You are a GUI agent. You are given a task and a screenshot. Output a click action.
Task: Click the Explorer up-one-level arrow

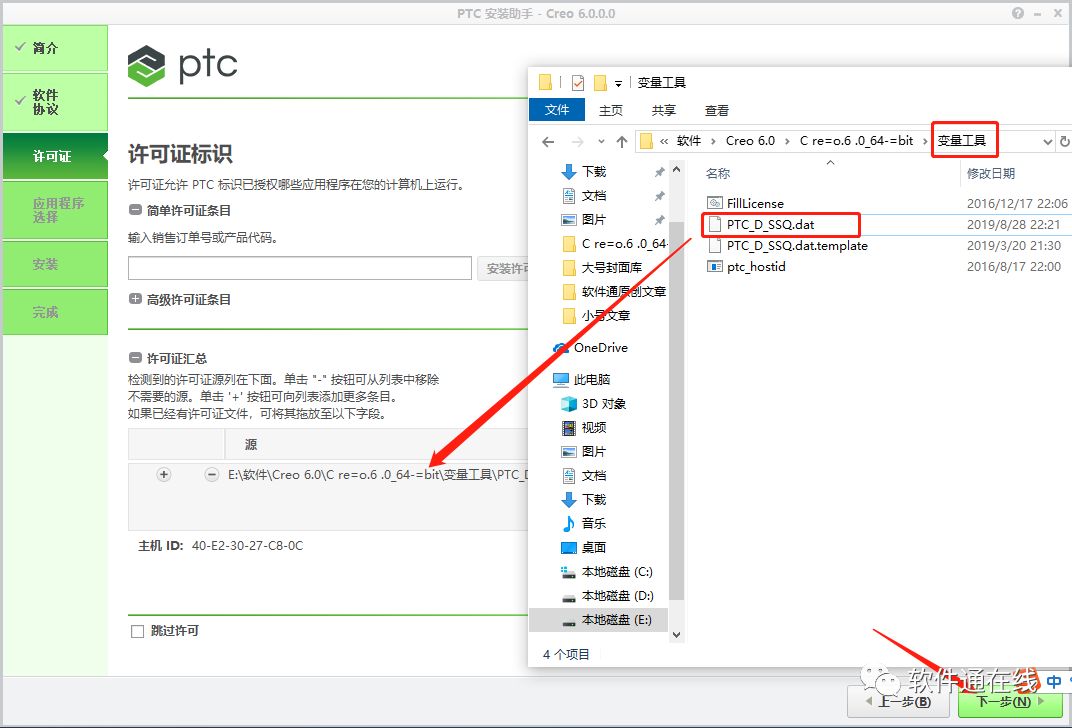click(x=621, y=141)
